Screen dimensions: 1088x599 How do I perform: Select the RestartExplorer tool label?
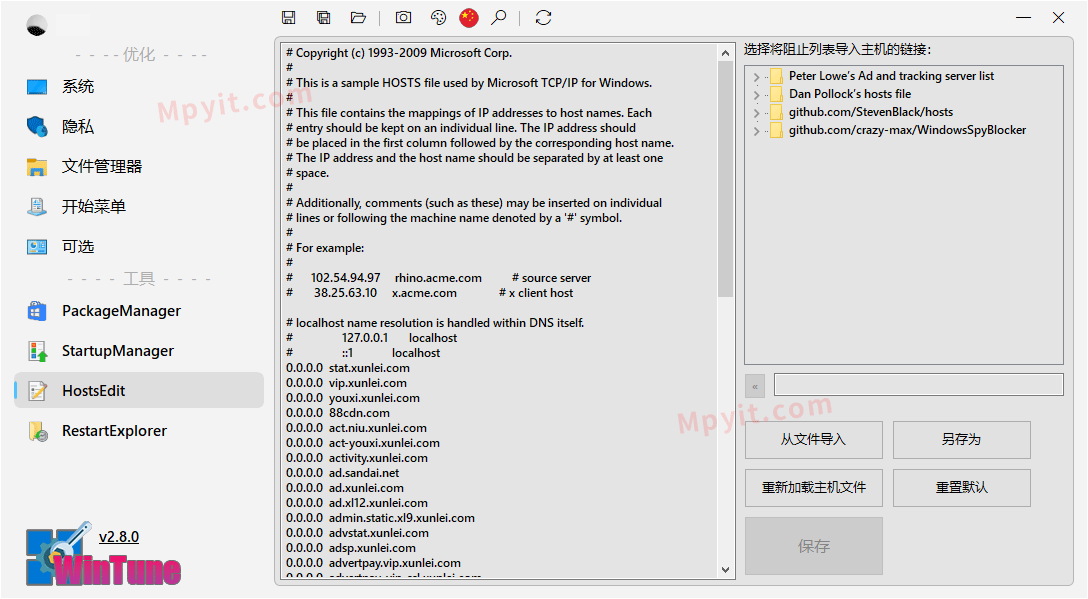point(114,431)
